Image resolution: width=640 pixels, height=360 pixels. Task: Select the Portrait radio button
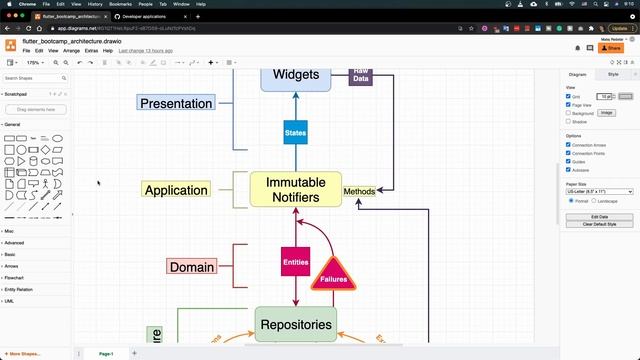point(571,201)
